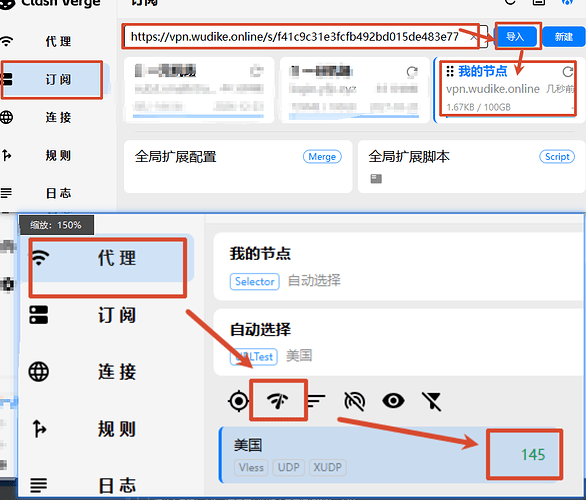Viewport: 586px width, 500px height.
Task: Click the globe icon beside 连接 in subscription window
Action: point(6,117)
